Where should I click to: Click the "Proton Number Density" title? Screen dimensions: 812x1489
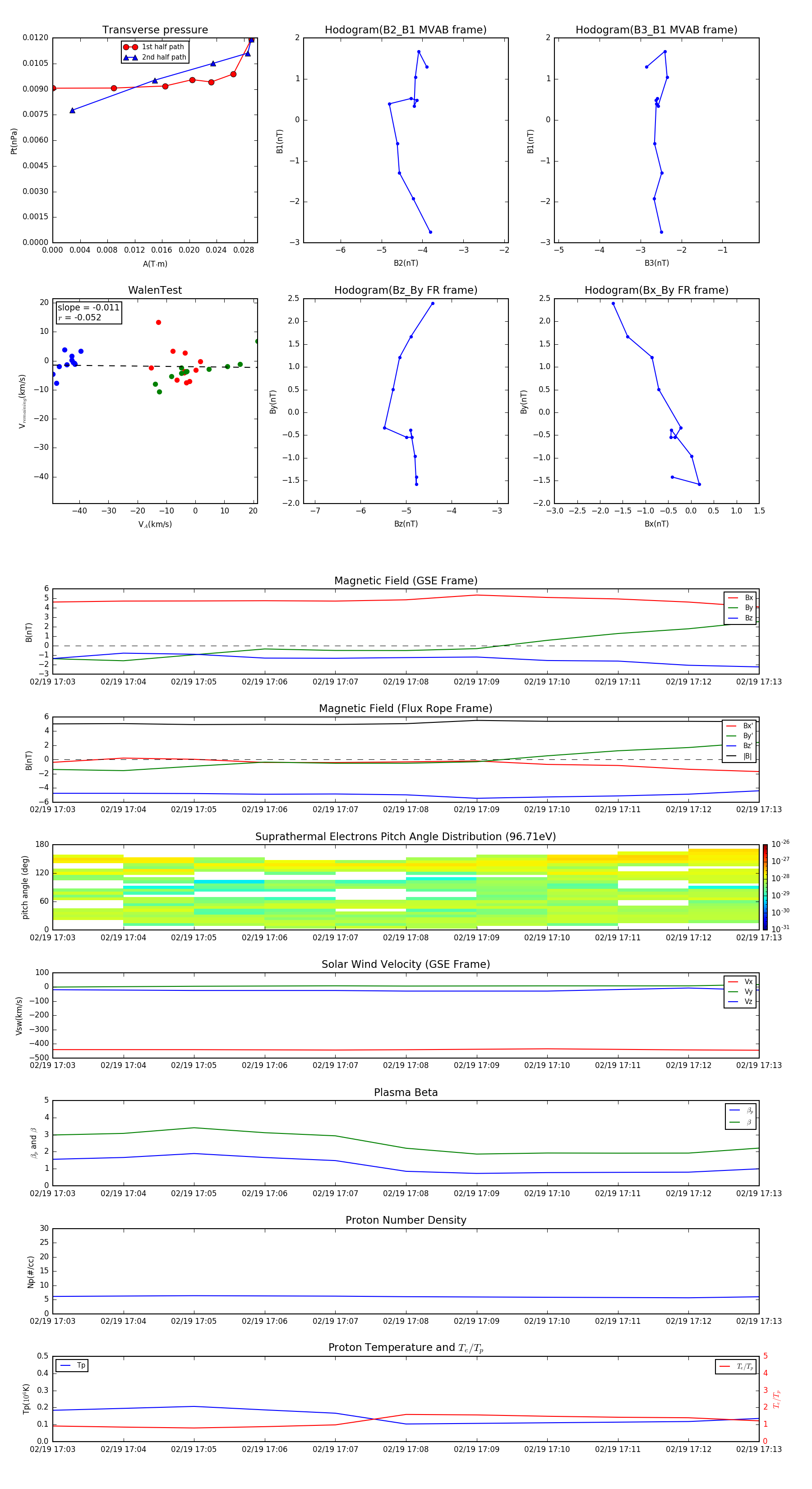coord(406,1220)
